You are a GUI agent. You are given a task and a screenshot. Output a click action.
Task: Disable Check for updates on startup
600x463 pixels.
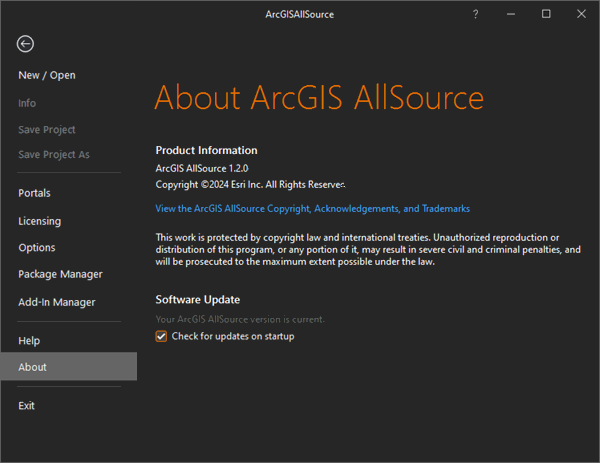[162, 337]
